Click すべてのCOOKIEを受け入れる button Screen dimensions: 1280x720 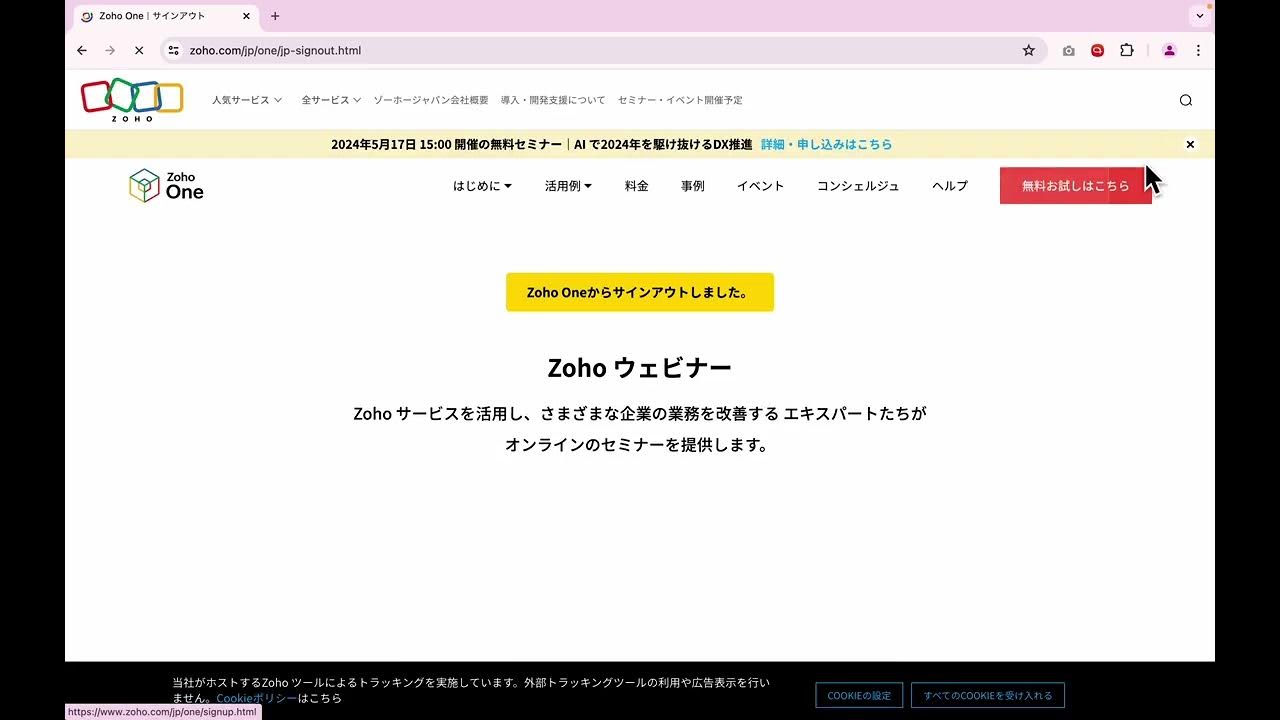coord(988,695)
